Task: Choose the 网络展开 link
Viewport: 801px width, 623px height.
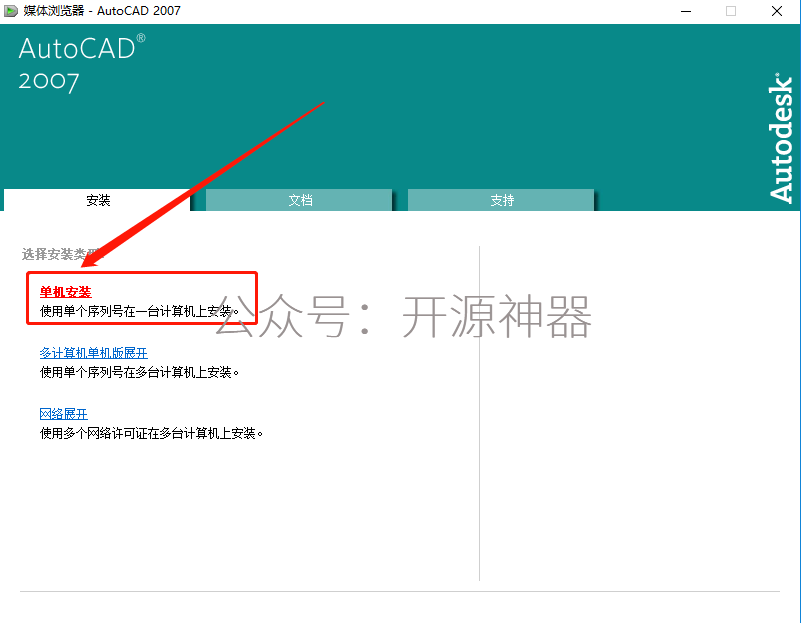Action: tap(64, 414)
